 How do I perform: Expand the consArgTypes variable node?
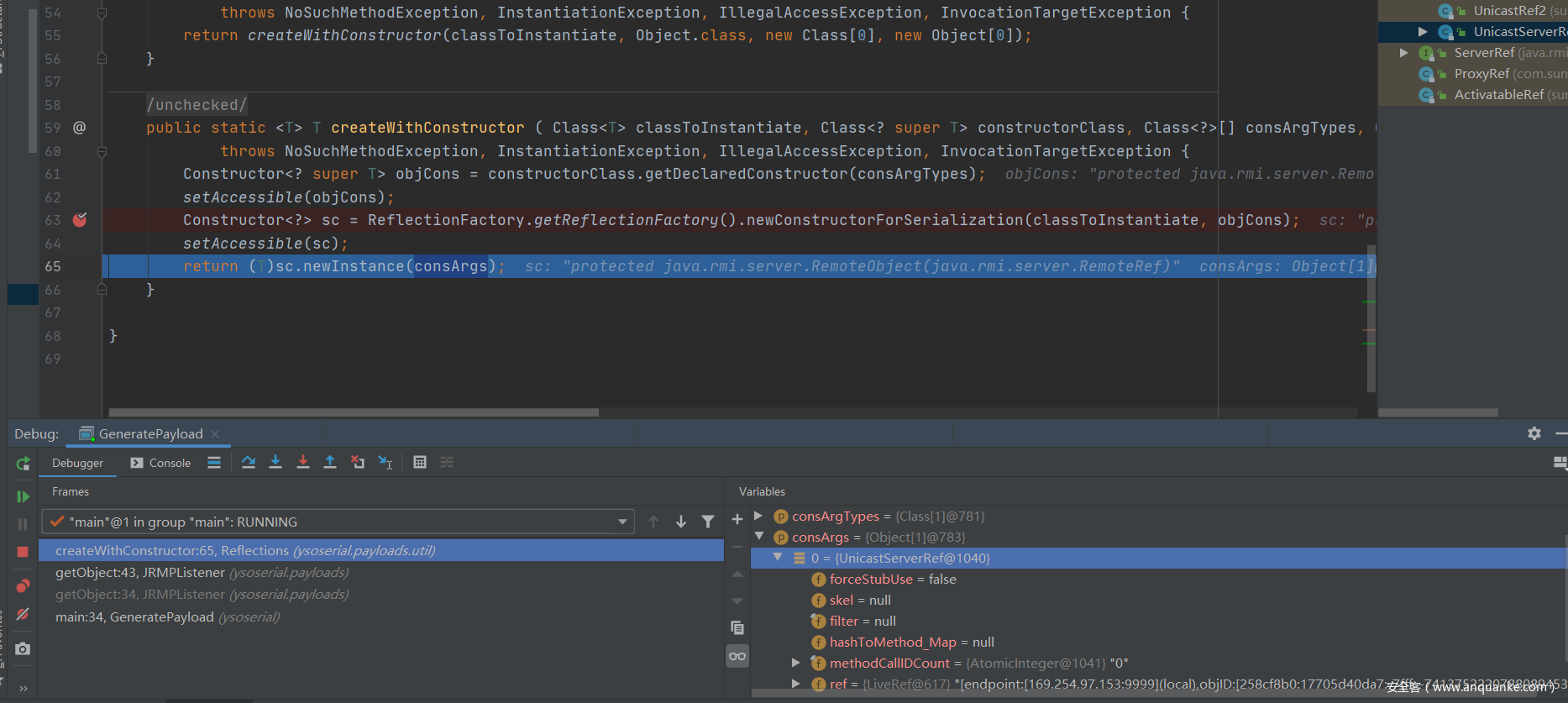(758, 516)
